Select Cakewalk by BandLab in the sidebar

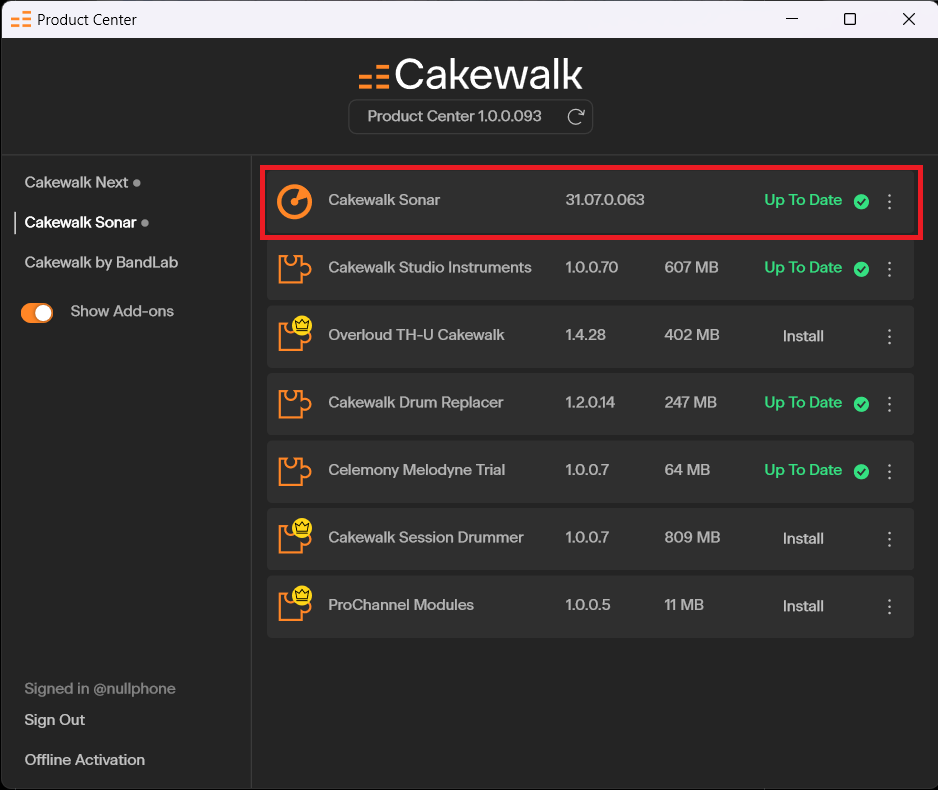point(100,262)
